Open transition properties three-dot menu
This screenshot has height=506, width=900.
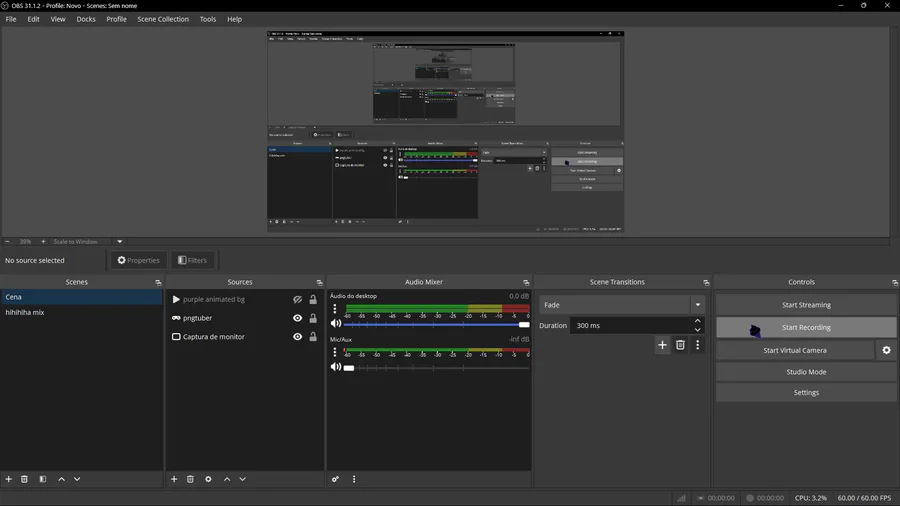[x=697, y=345]
